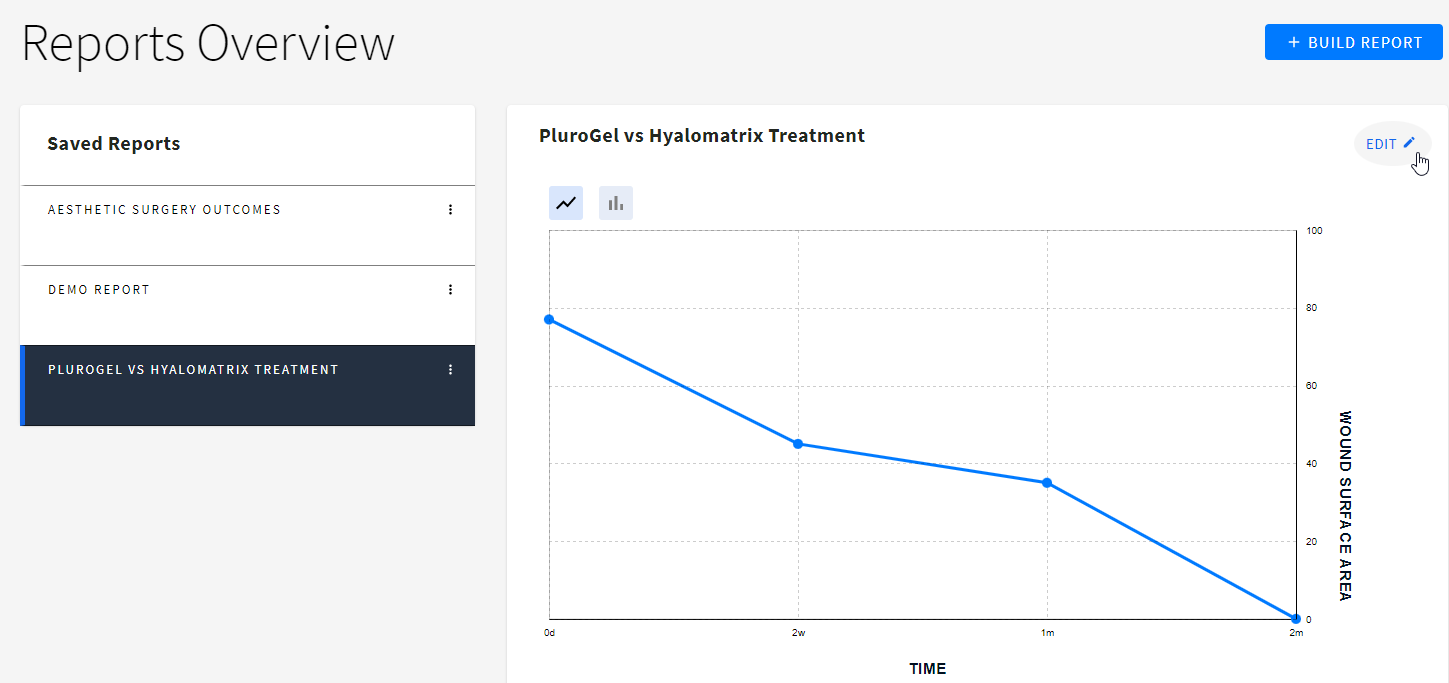Click the 2w data point on chart
The image size is (1449, 683).
coord(798,444)
